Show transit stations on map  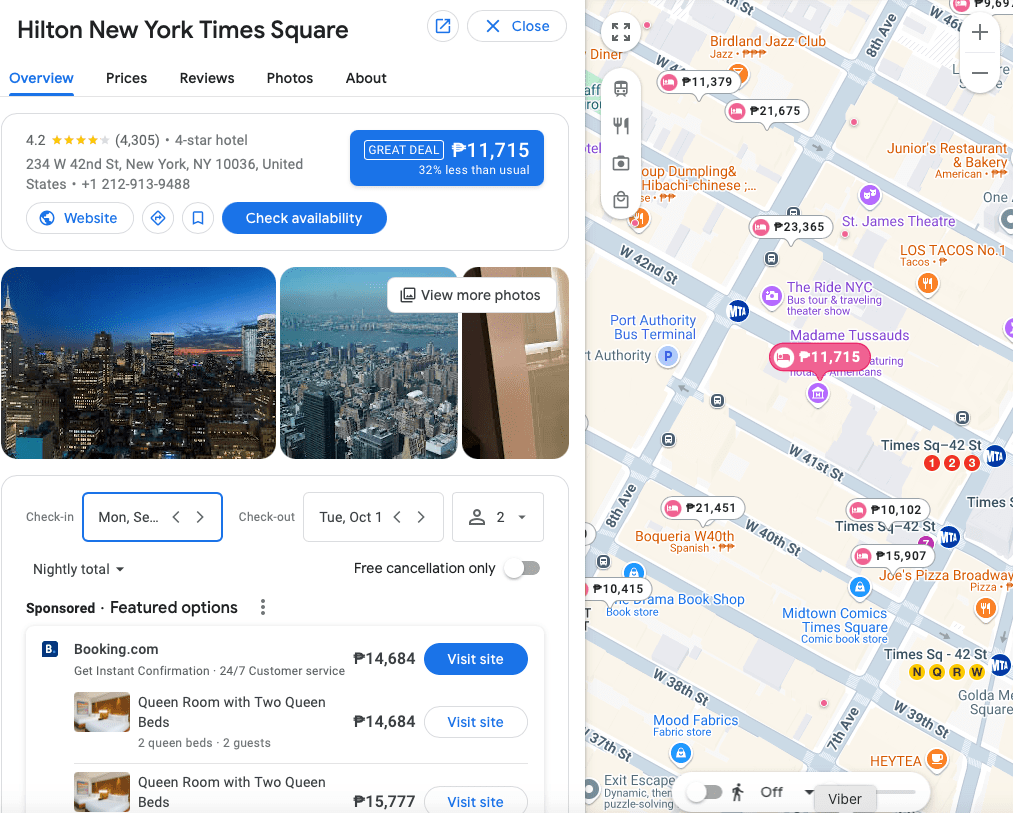tap(621, 89)
